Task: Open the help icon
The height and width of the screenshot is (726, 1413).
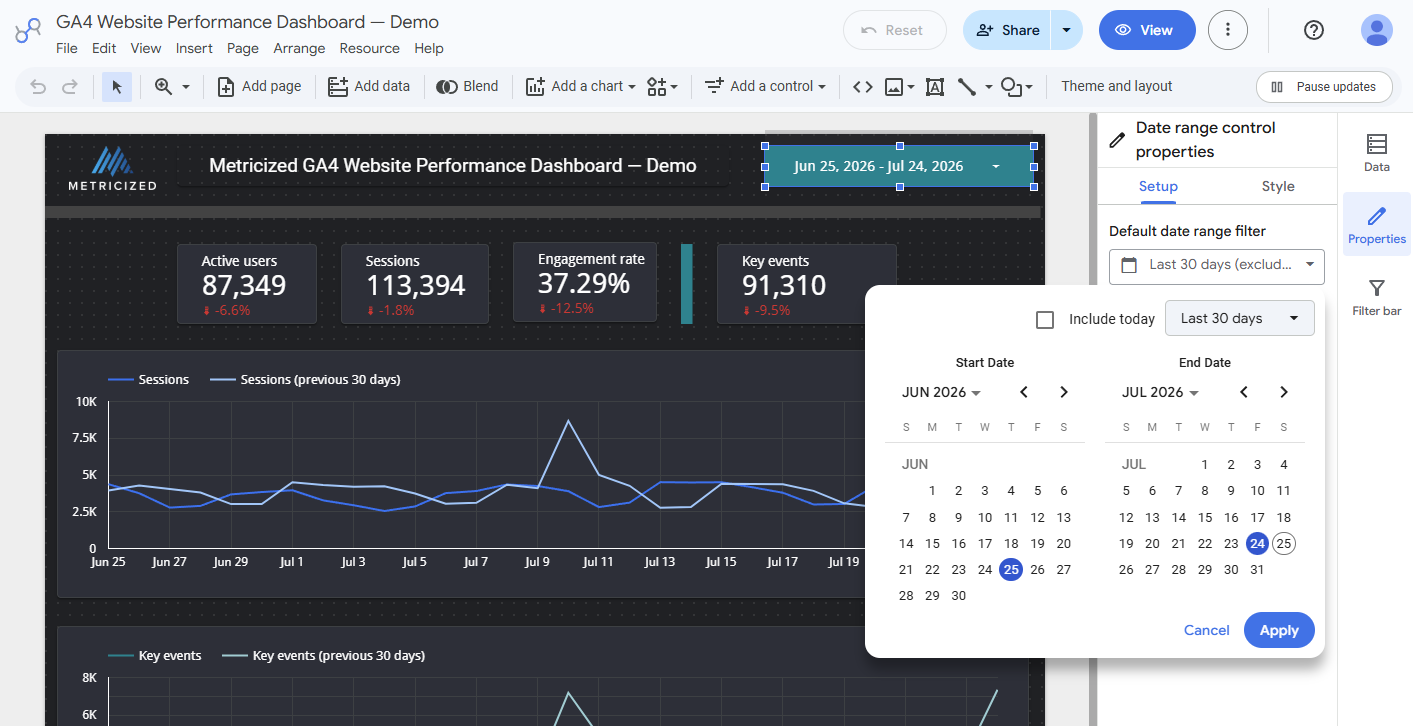Action: click(1314, 30)
